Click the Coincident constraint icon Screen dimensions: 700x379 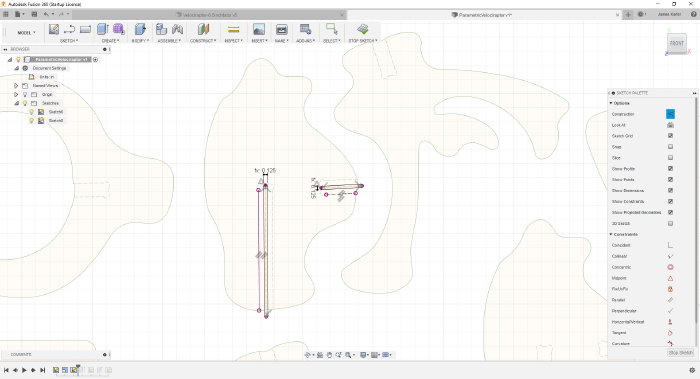(x=670, y=245)
